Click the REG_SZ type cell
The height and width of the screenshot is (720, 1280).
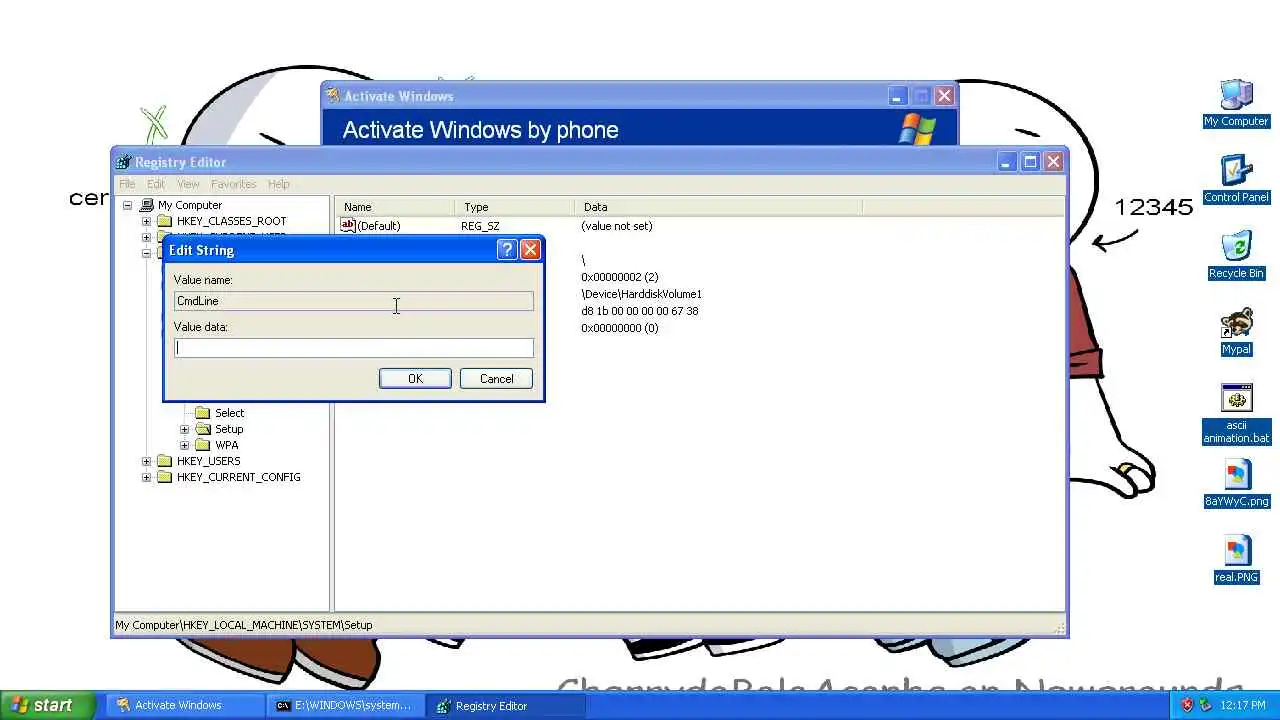tap(480, 226)
